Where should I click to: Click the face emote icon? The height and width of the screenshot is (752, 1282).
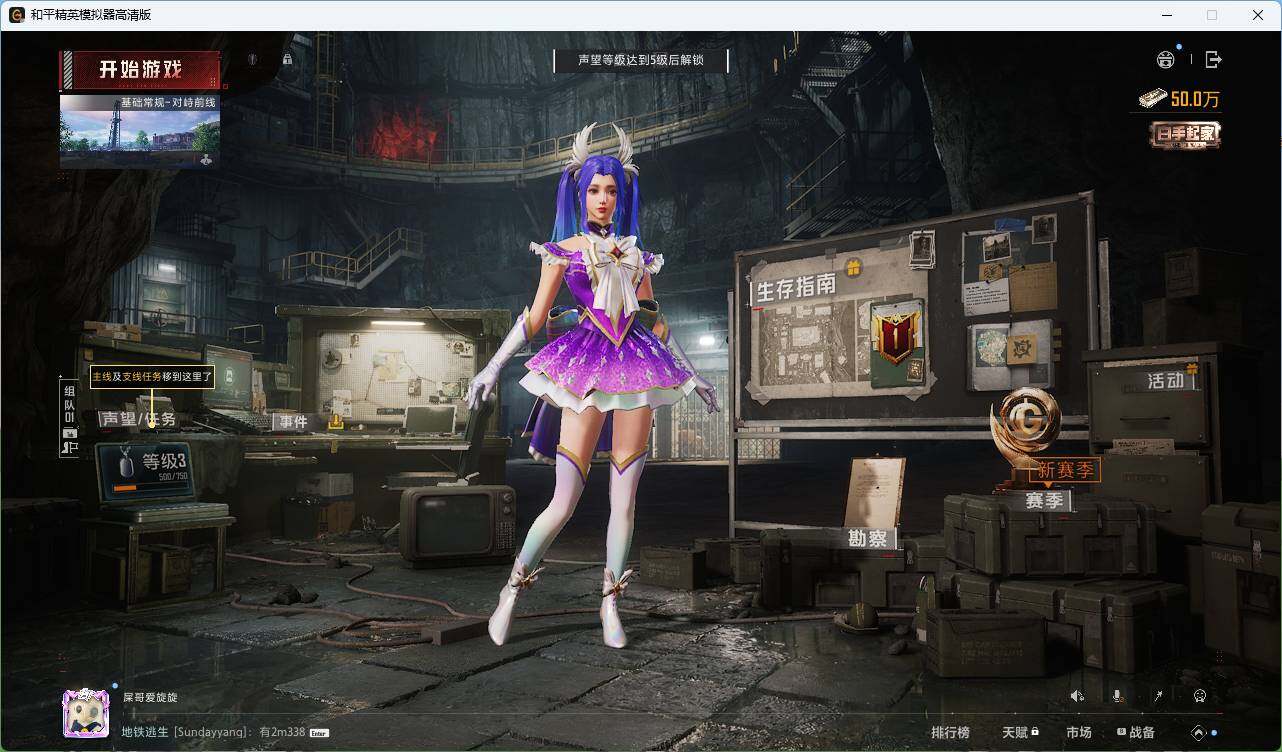pos(1200,696)
